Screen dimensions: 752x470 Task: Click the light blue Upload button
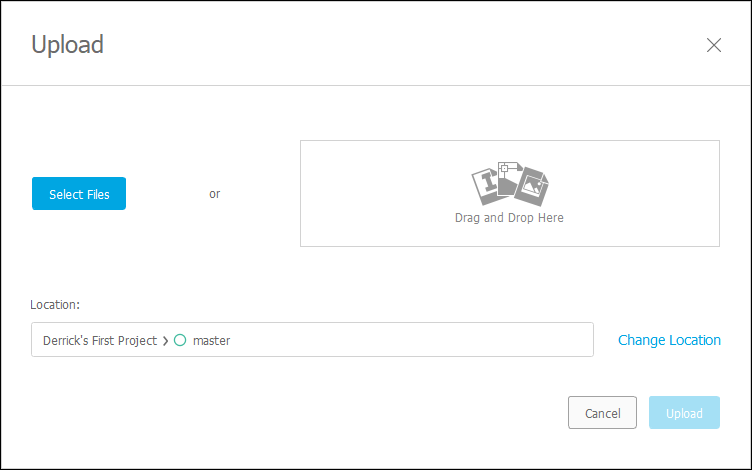click(x=684, y=413)
